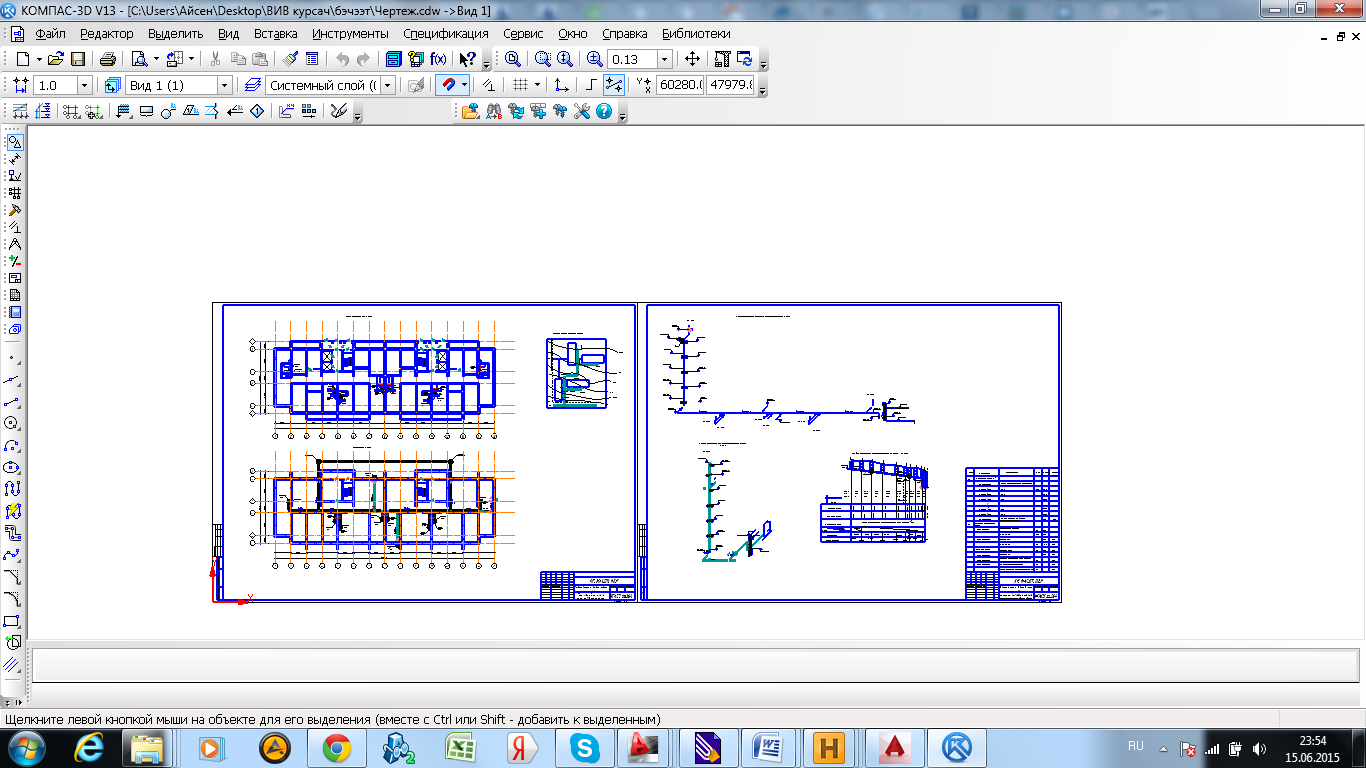Screen dimensions: 1366x768
Task: Click the volume speaker tray icon
Action: click(x=1258, y=748)
